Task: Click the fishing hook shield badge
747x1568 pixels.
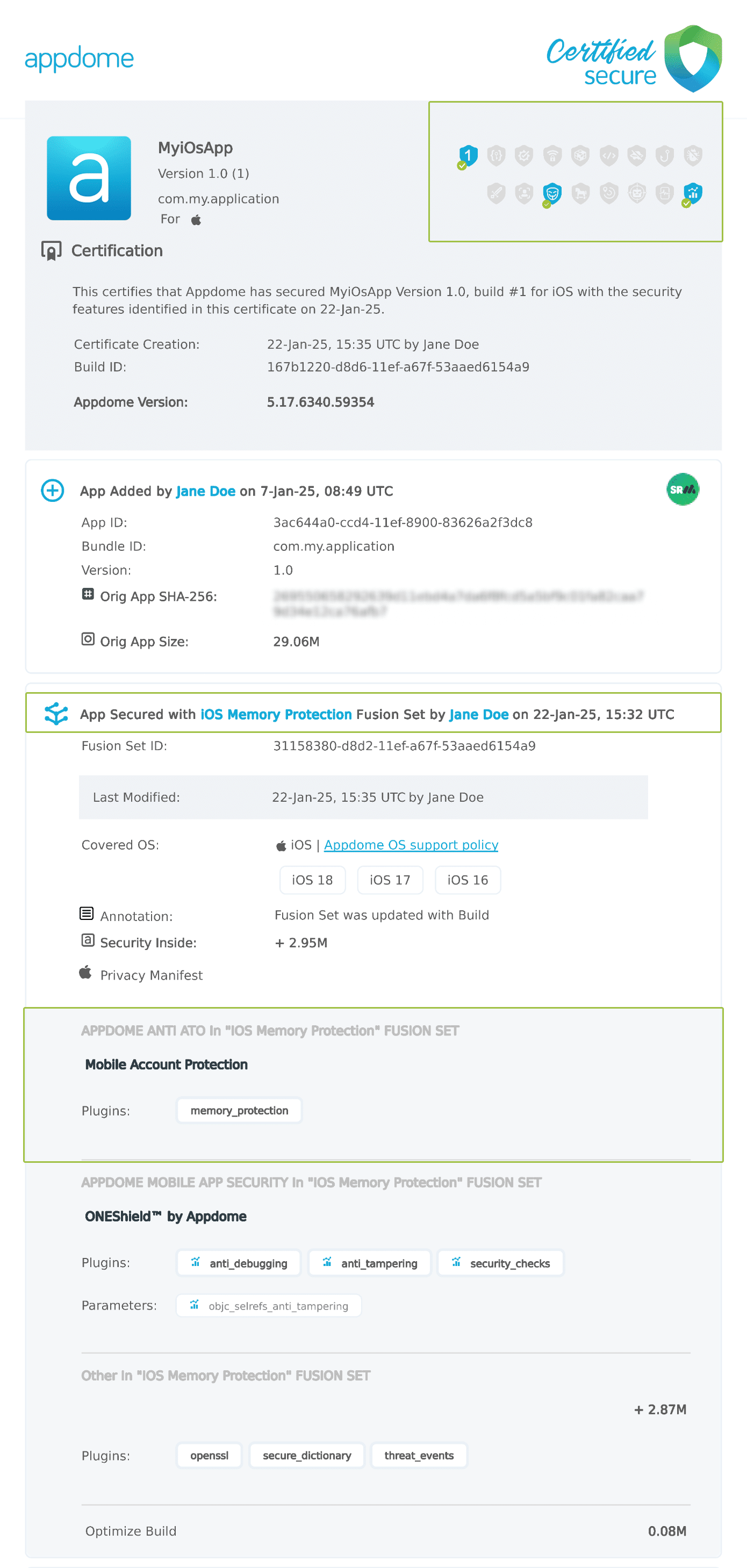Action: (664, 156)
